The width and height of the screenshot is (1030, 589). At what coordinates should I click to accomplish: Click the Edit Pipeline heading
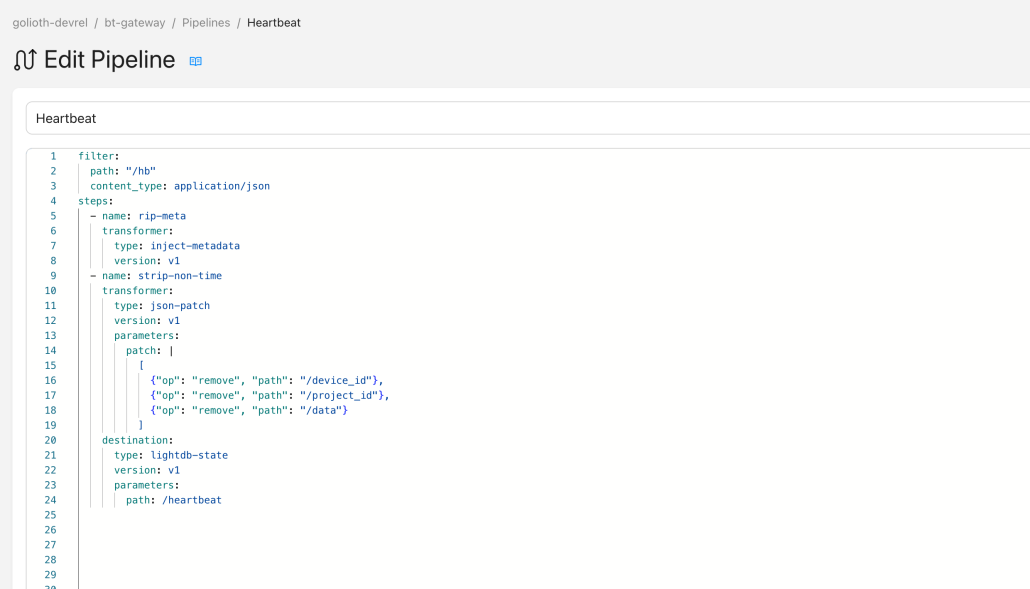(x=110, y=60)
